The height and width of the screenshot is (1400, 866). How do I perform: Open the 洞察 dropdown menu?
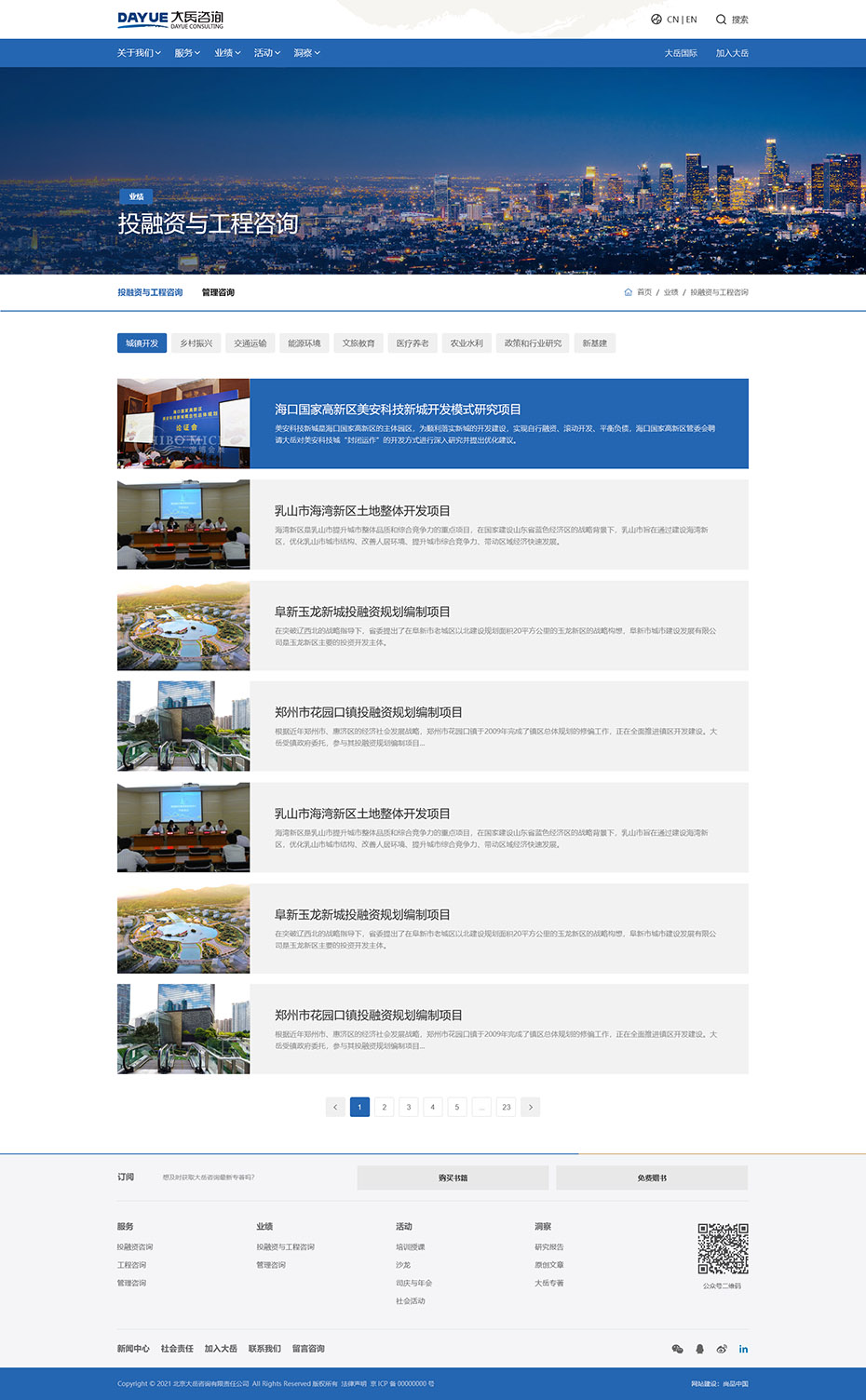click(306, 53)
